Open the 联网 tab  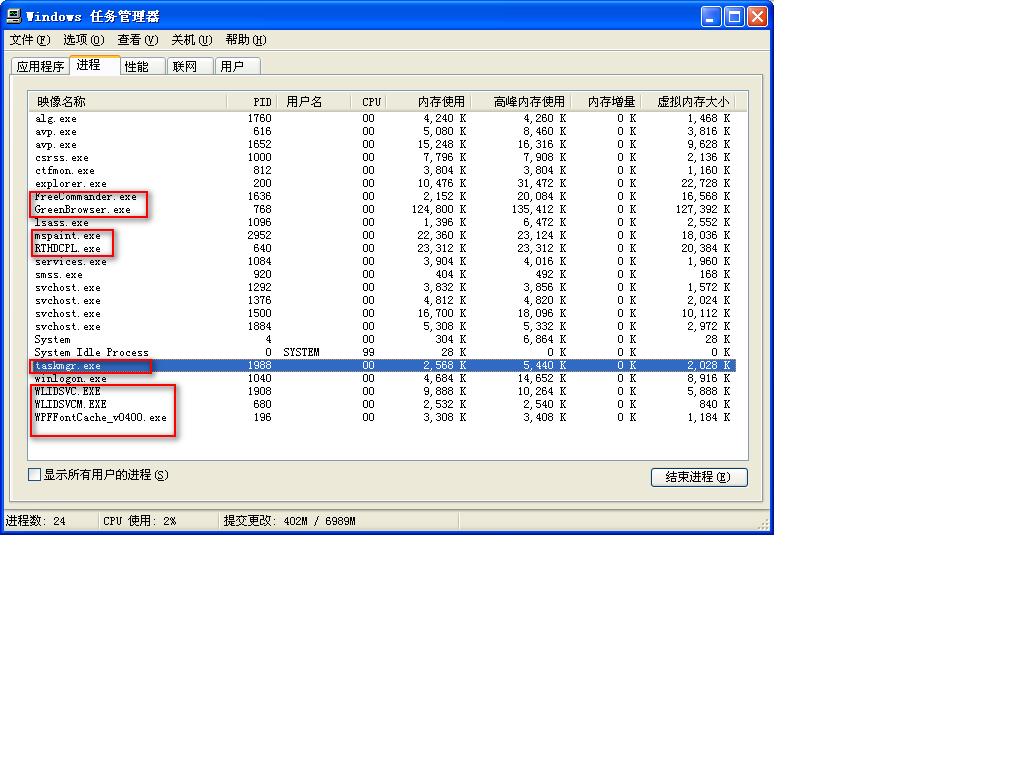(x=190, y=67)
